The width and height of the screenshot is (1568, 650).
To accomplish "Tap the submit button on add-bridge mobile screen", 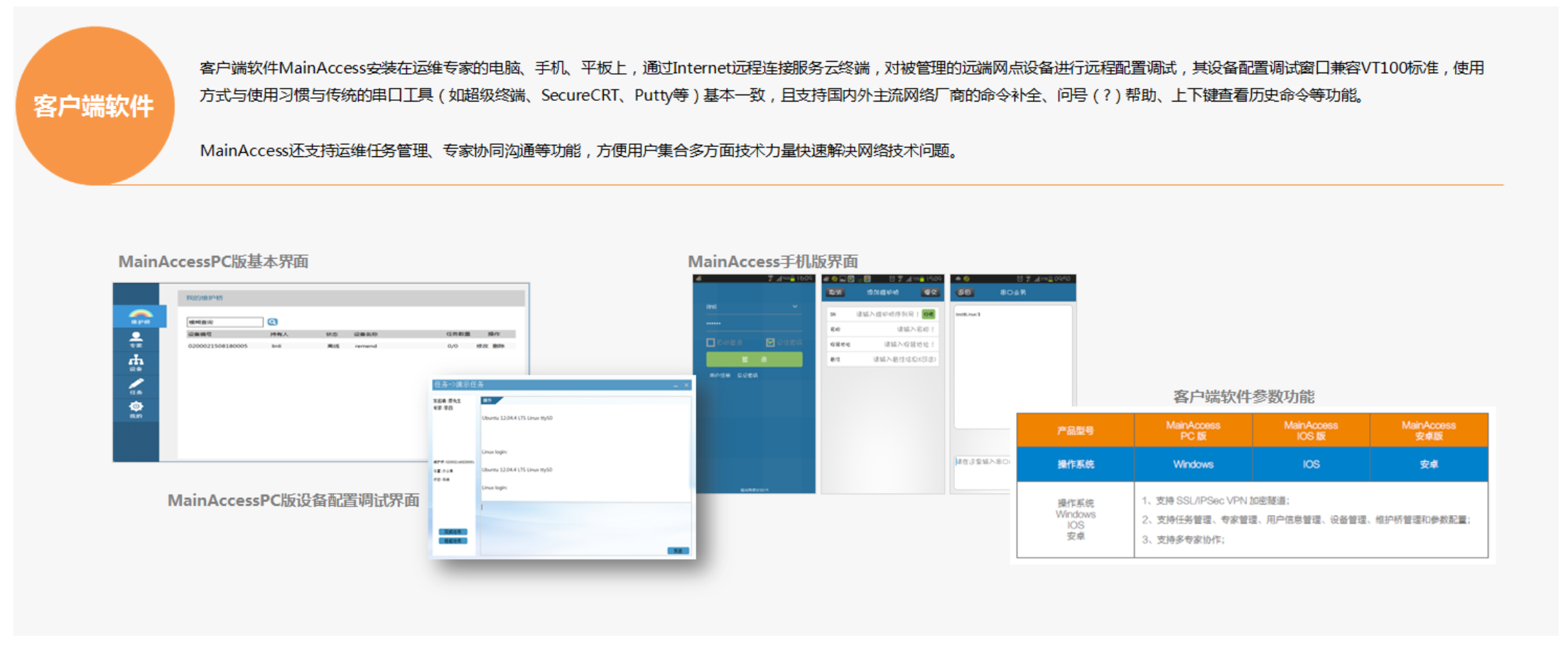I will (x=929, y=292).
